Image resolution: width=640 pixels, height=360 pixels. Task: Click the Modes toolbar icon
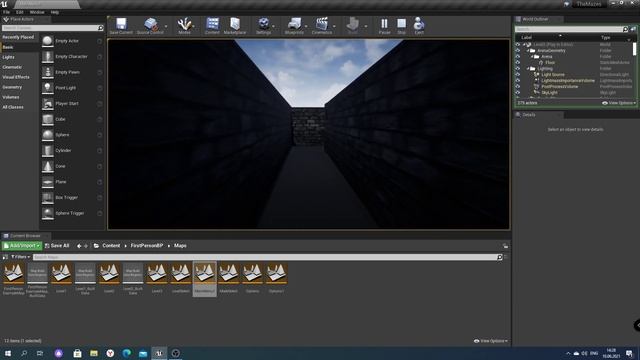pos(184,25)
